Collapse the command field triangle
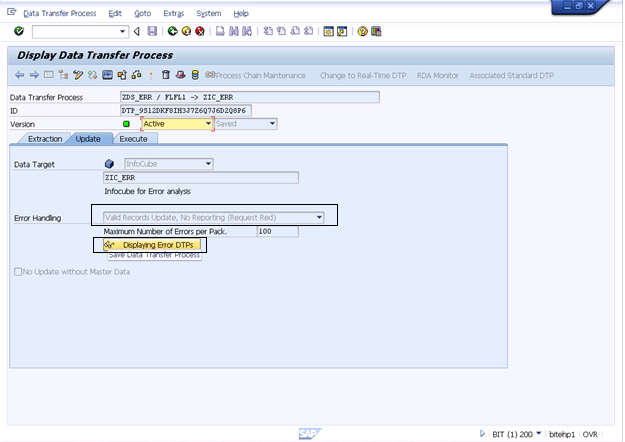Viewport: 625px width, 442px height. [x=137, y=31]
